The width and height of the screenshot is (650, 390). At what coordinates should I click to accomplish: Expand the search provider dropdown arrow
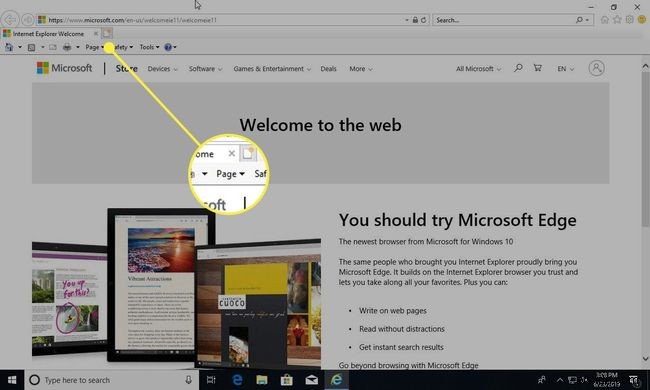(587, 20)
